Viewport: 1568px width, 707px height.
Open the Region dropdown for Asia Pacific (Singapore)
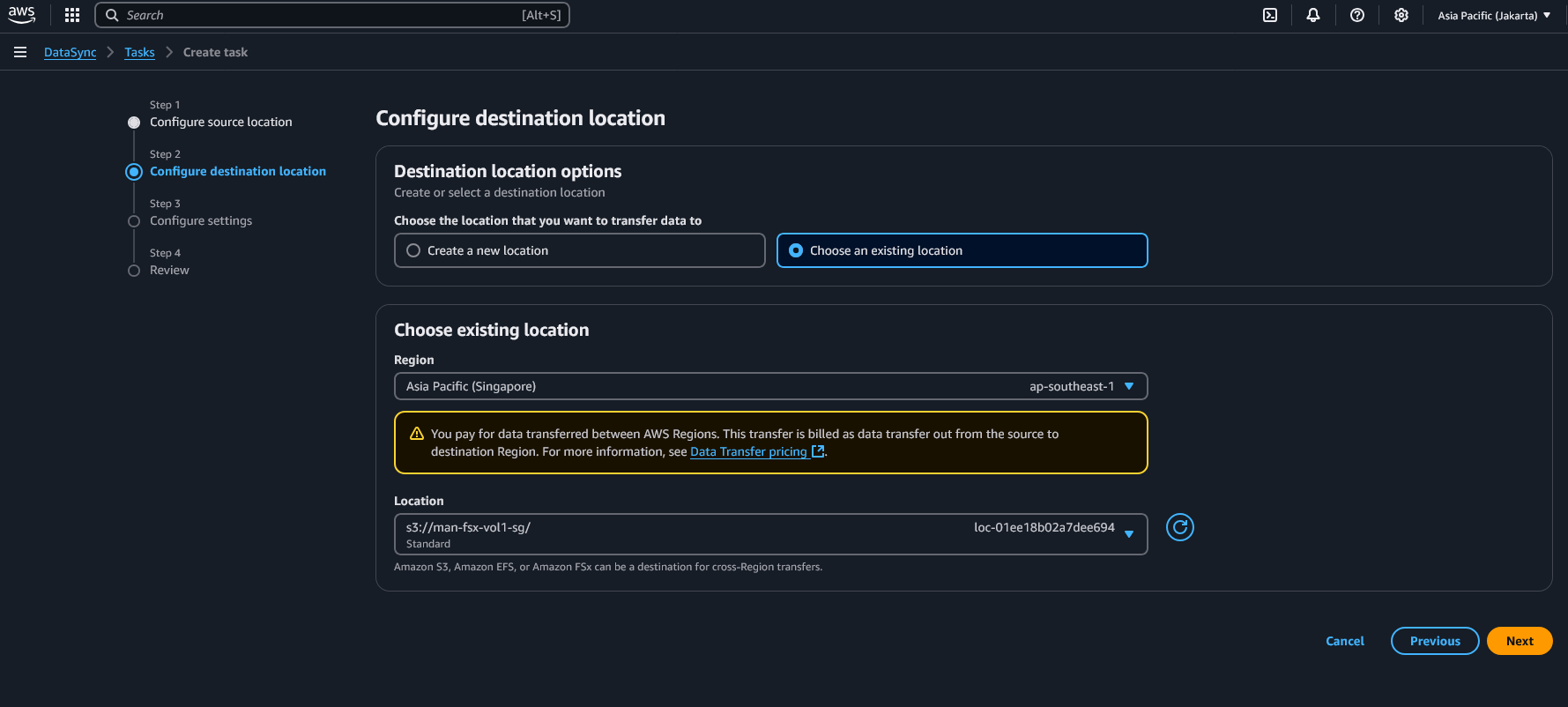[x=770, y=386]
